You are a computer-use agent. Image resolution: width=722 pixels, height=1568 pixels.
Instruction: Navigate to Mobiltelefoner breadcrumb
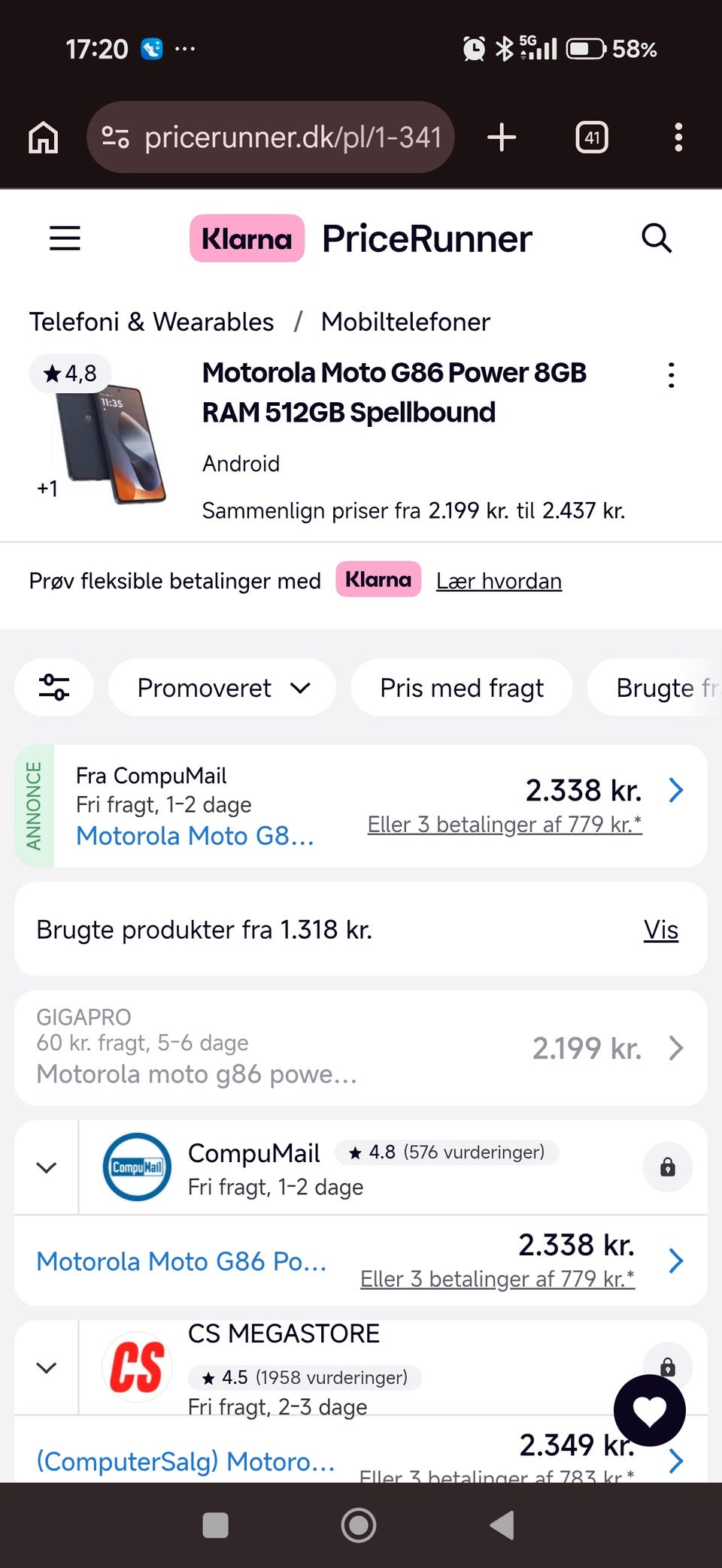coord(405,322)
